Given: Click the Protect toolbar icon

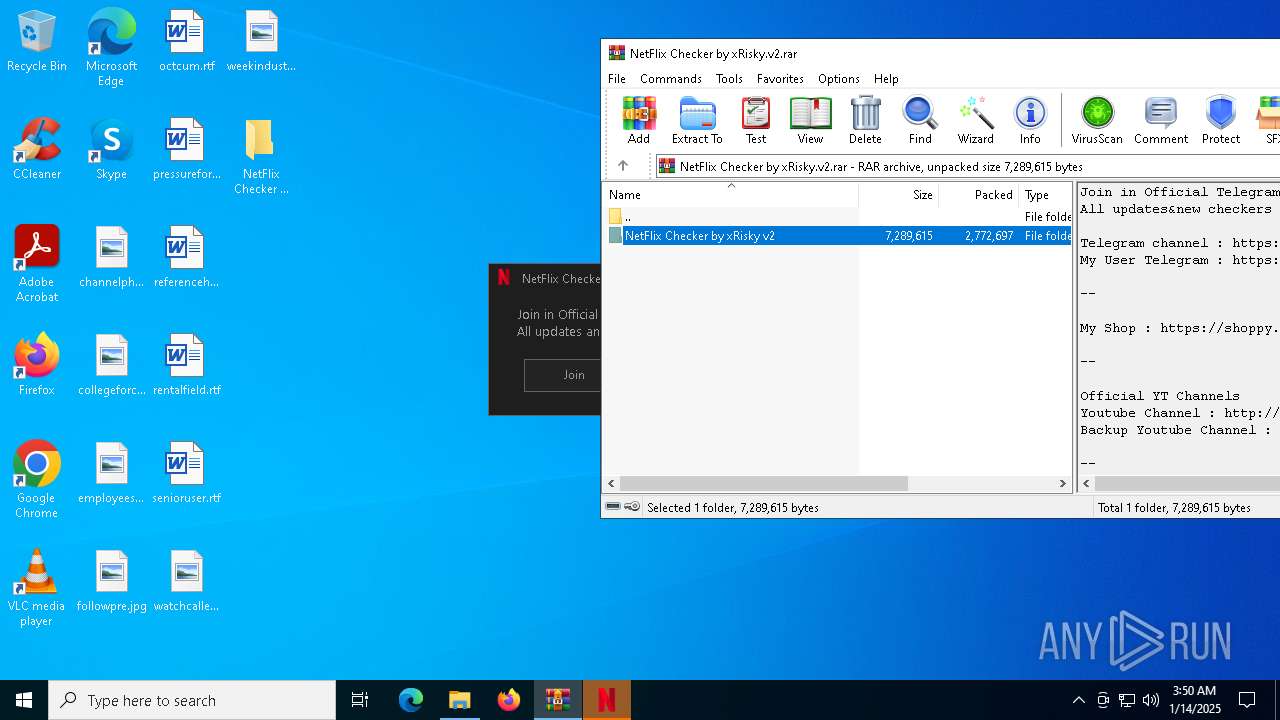Looking at the screenshot, I should pos(1221,120).
